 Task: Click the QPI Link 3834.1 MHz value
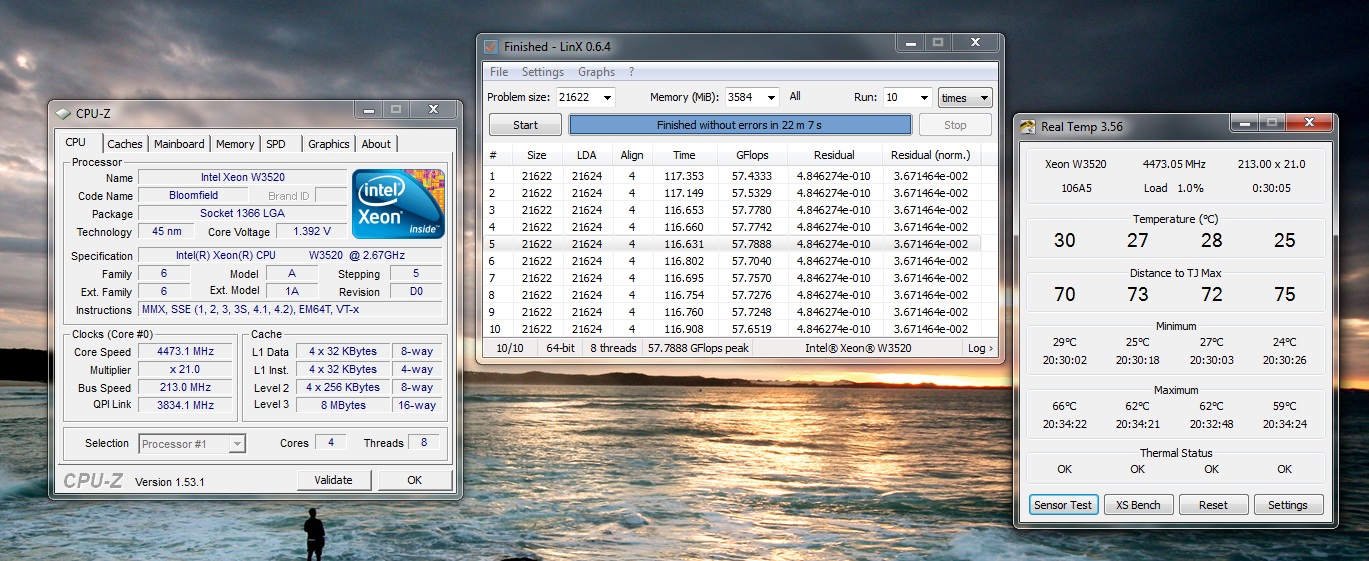coord(186,406)
